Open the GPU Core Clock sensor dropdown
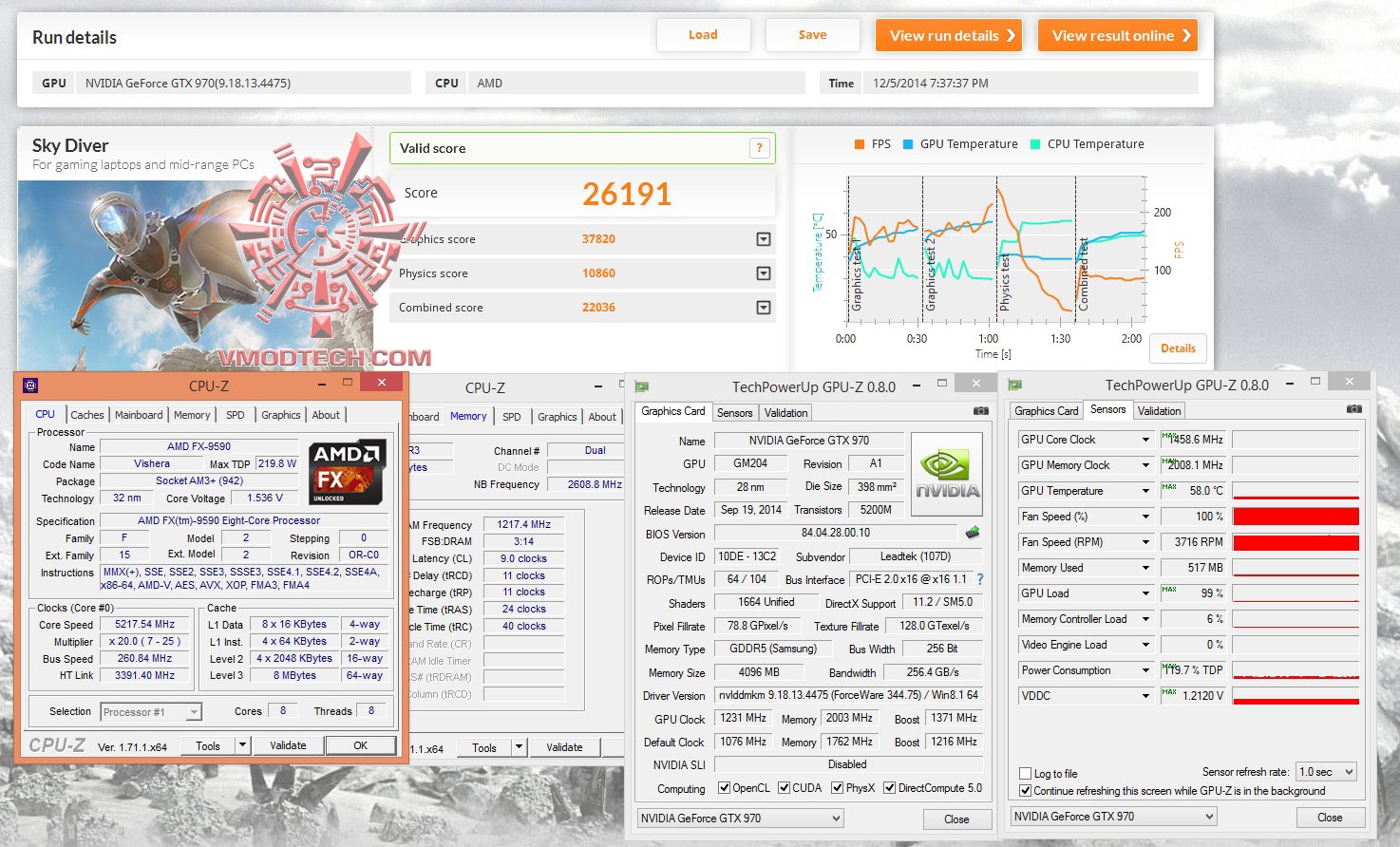1400x847 pixels. [x=1145, y=440]
